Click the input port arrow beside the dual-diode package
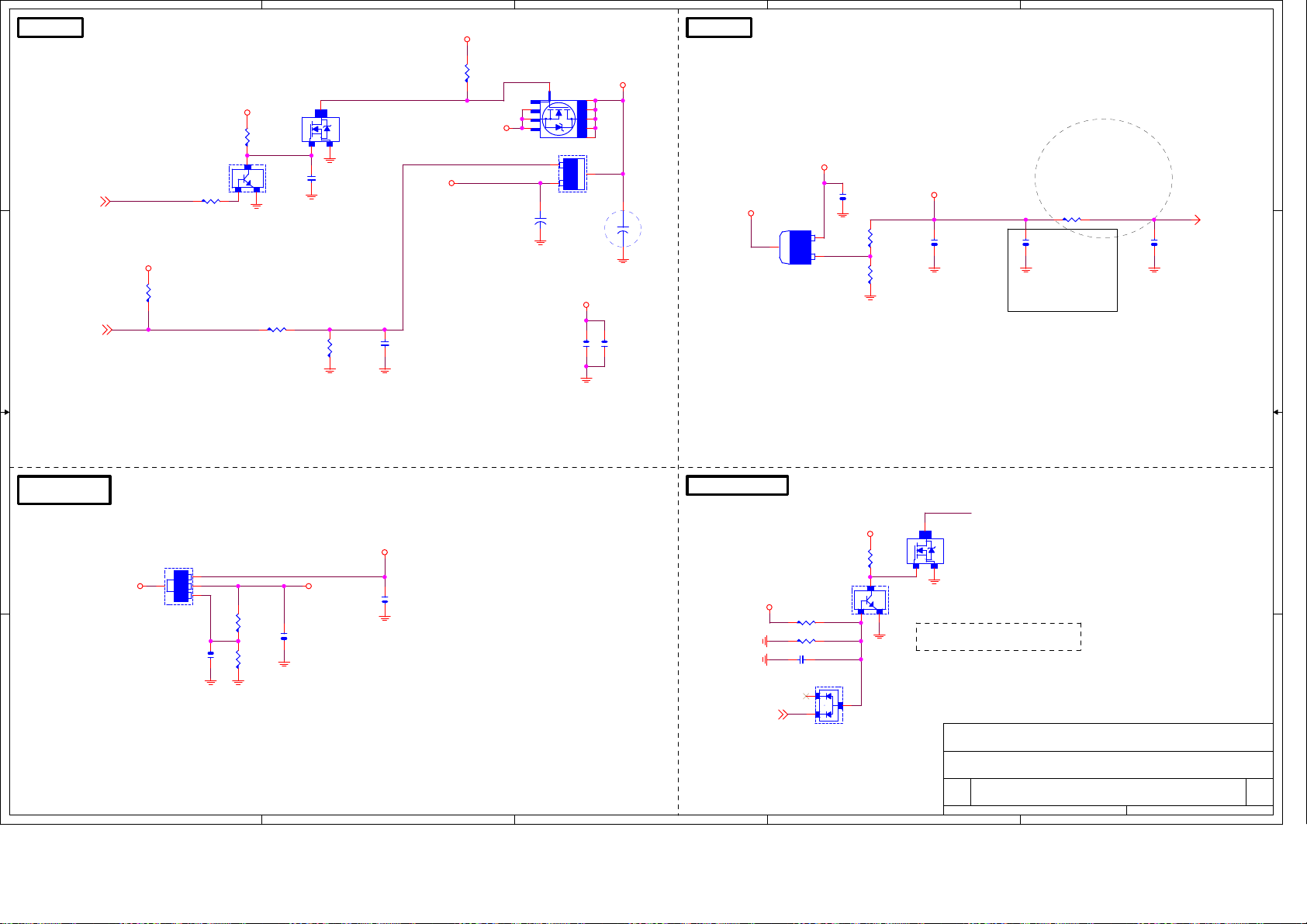1307x924 pixels. tap(783, 714)
